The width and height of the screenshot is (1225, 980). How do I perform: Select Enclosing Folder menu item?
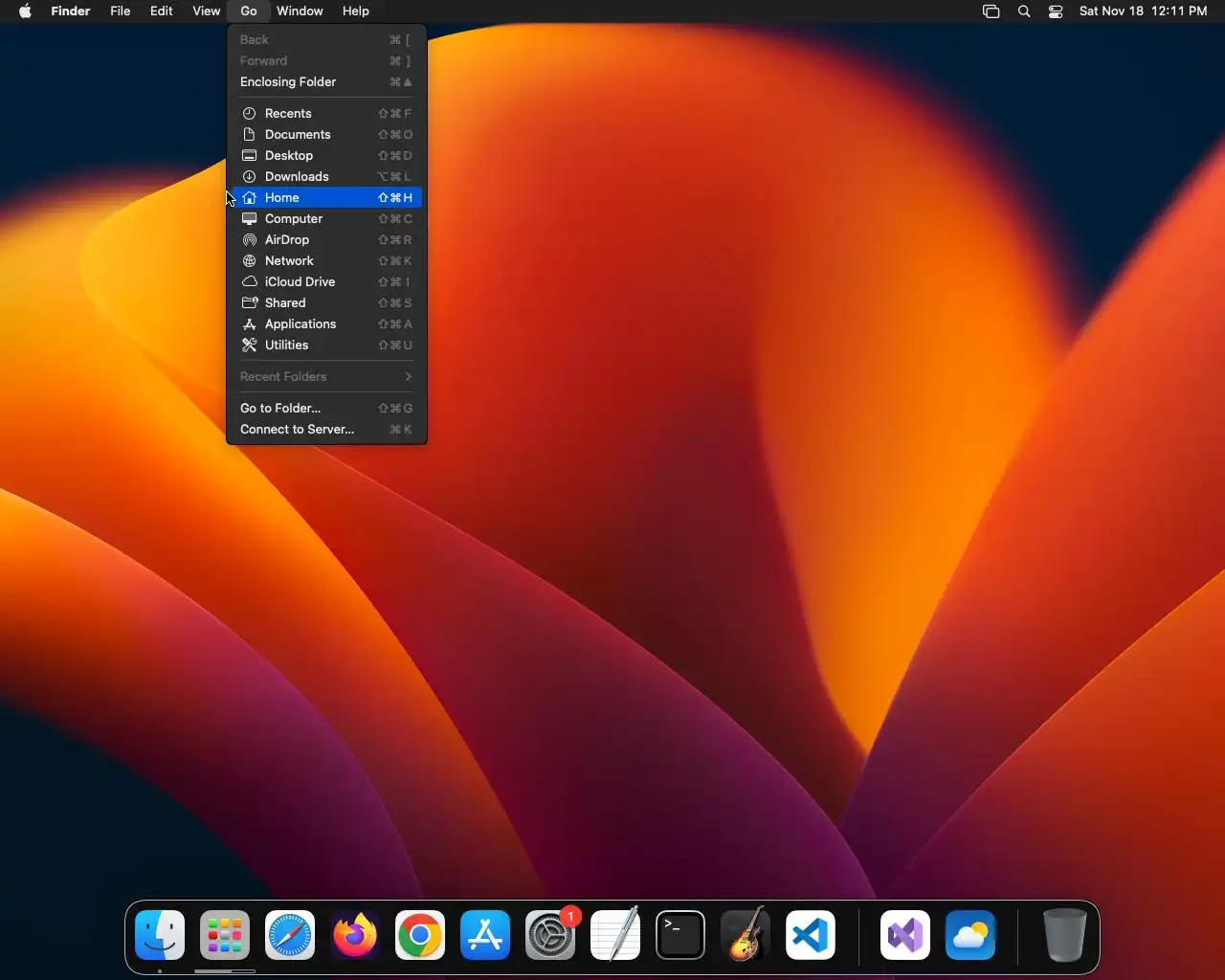326,81
